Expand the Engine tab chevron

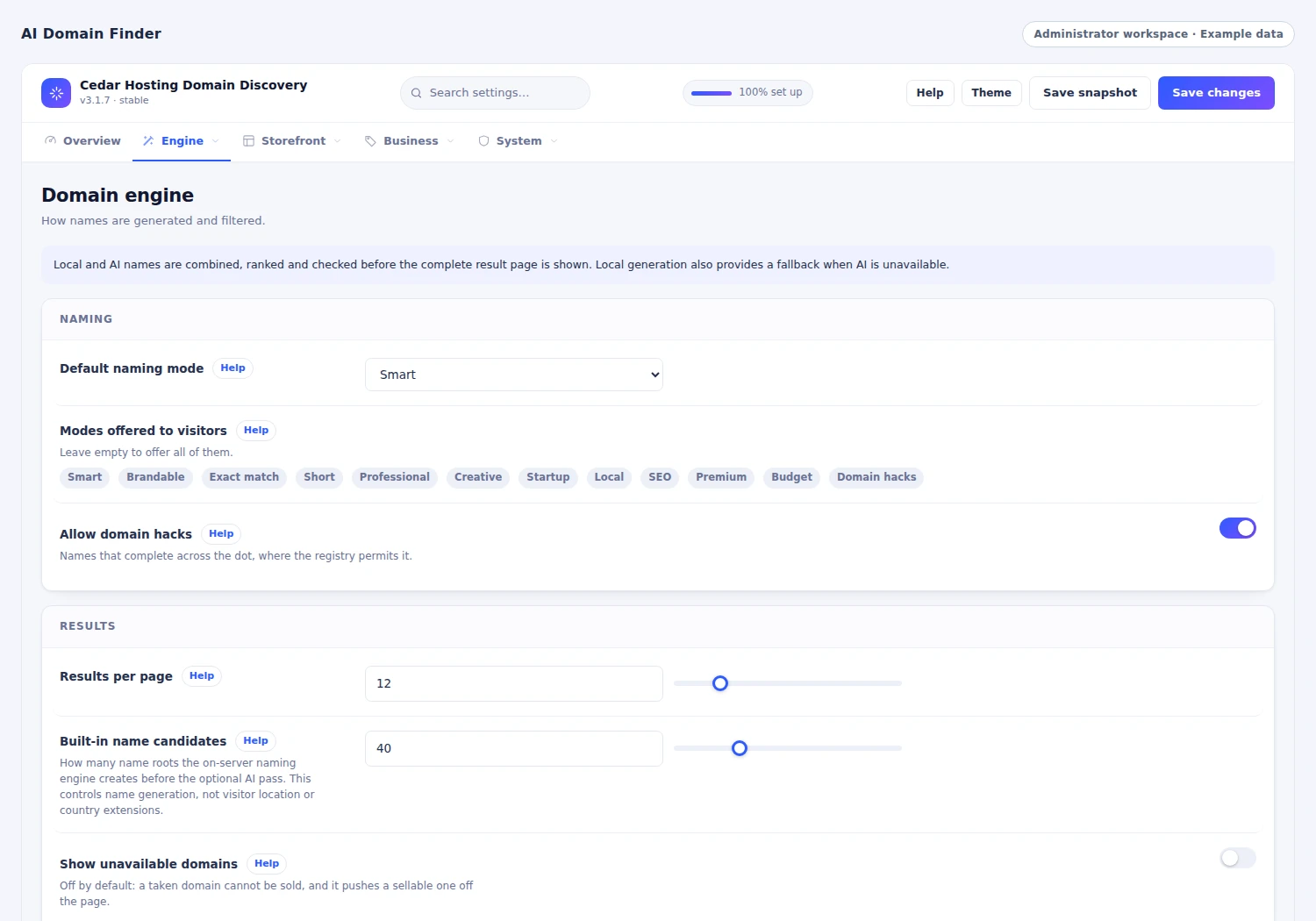coord(216,141)
